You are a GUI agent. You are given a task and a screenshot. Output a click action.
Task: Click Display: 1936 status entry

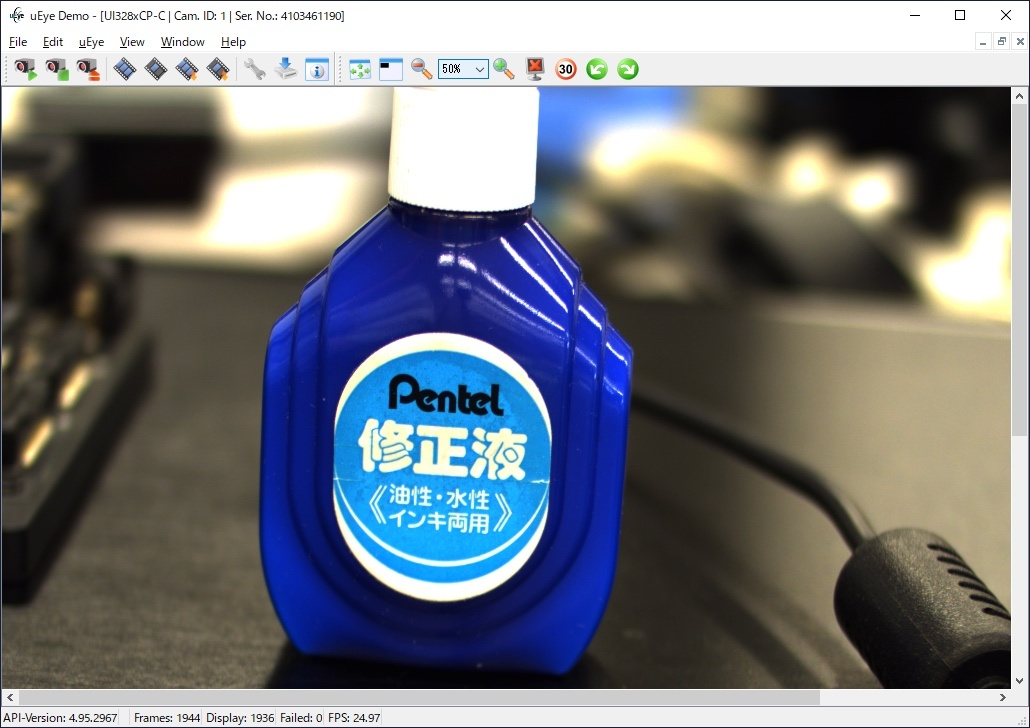point(240,718)
